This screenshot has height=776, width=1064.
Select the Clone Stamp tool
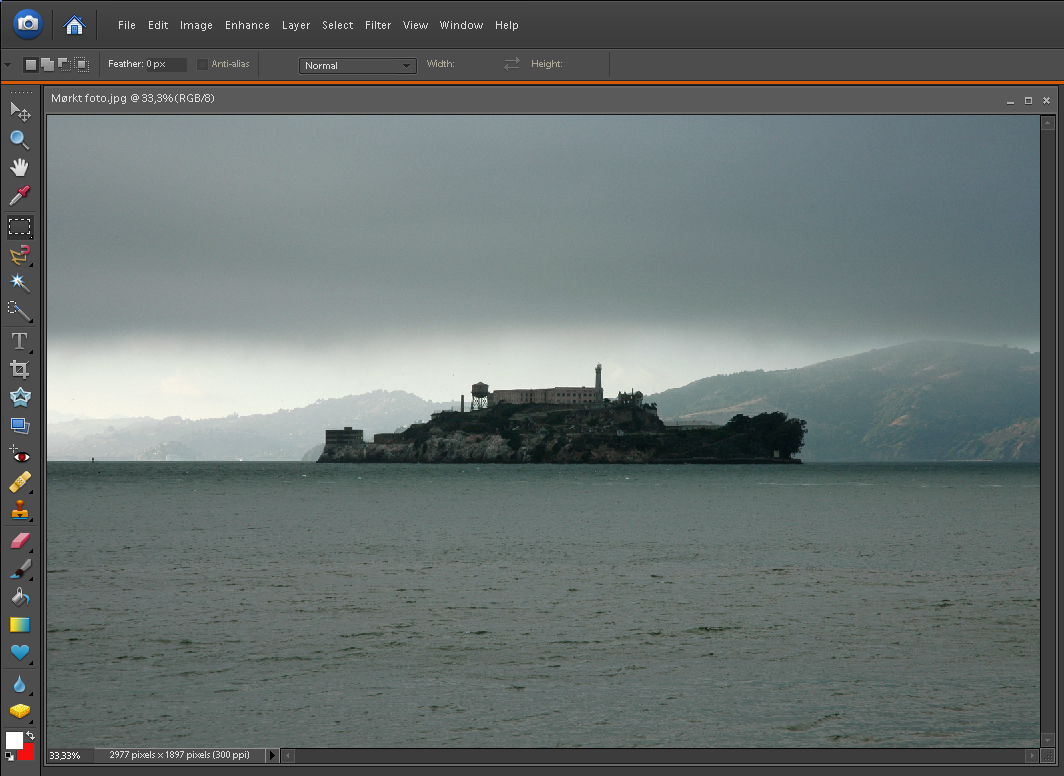(19, 510)
